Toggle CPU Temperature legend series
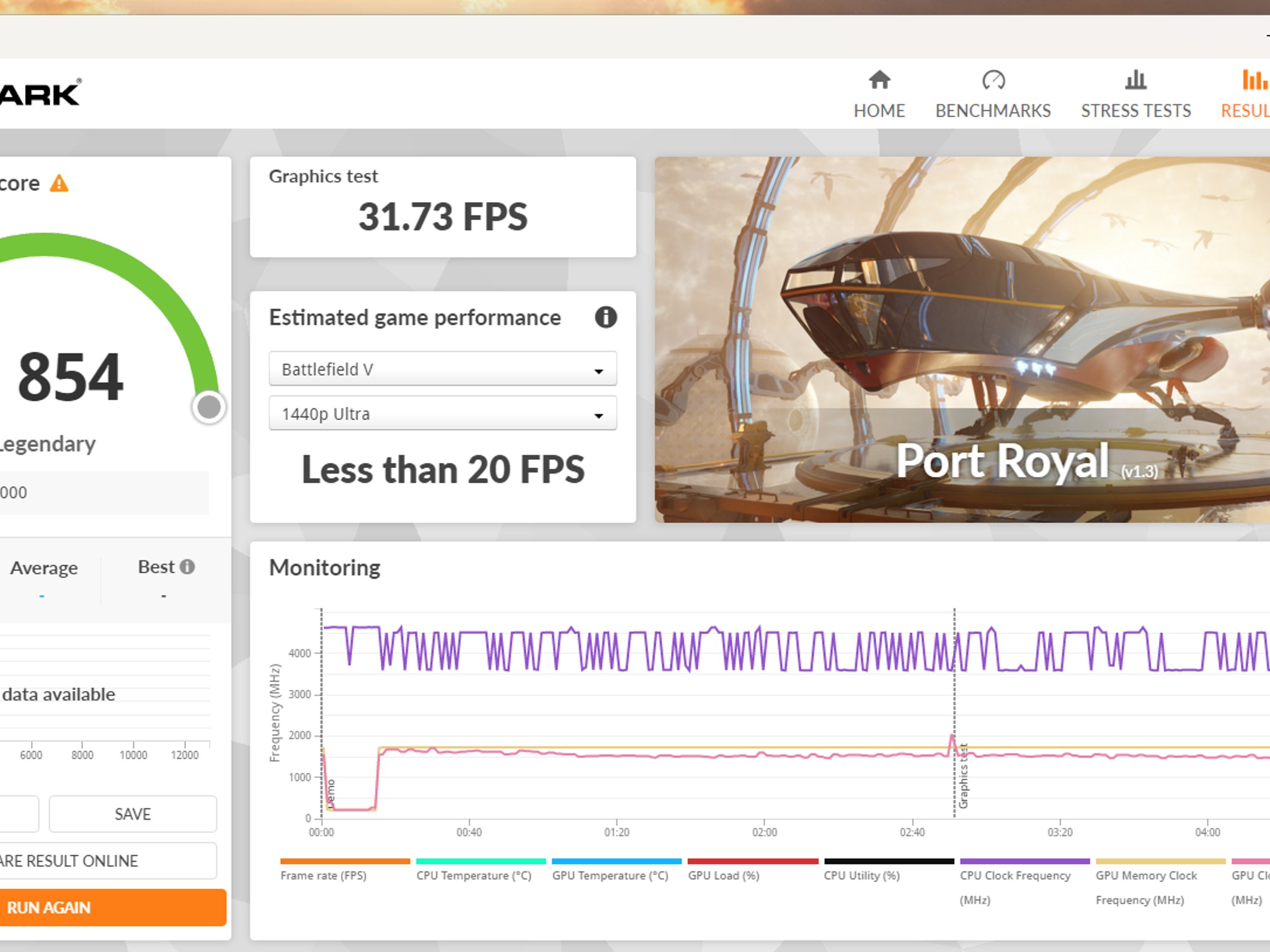This screenshot has width=1270, height=952. point(481,870)
